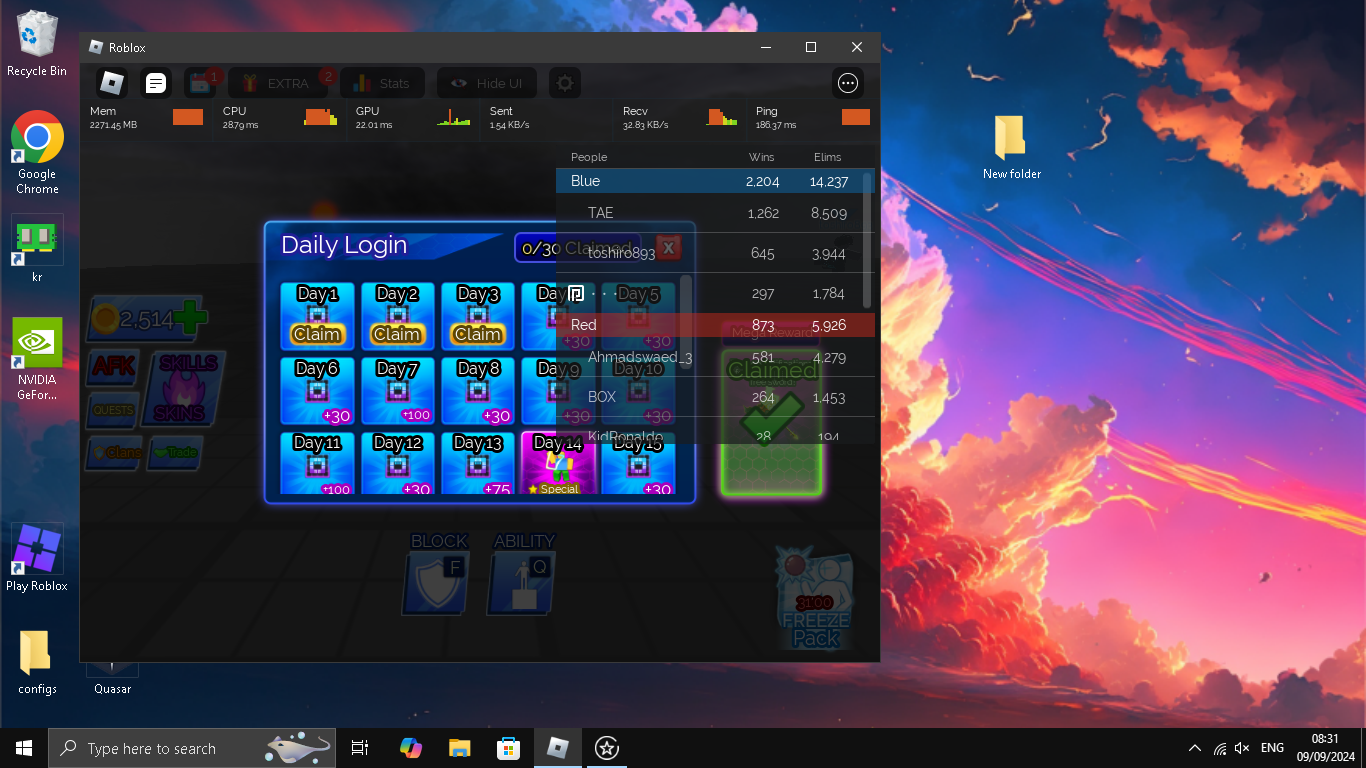Click the muted speaker volume tray icon
Screen dimensions: 1366x768
click(1243, 748)
